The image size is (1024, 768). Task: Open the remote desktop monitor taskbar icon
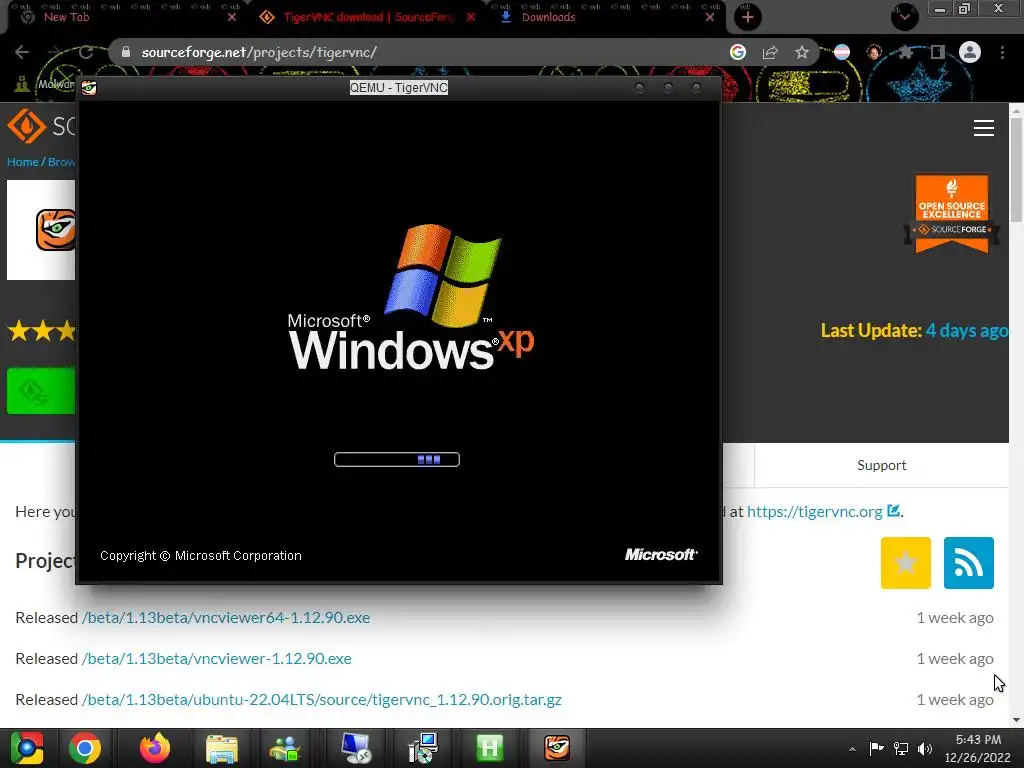pos(355,748)
